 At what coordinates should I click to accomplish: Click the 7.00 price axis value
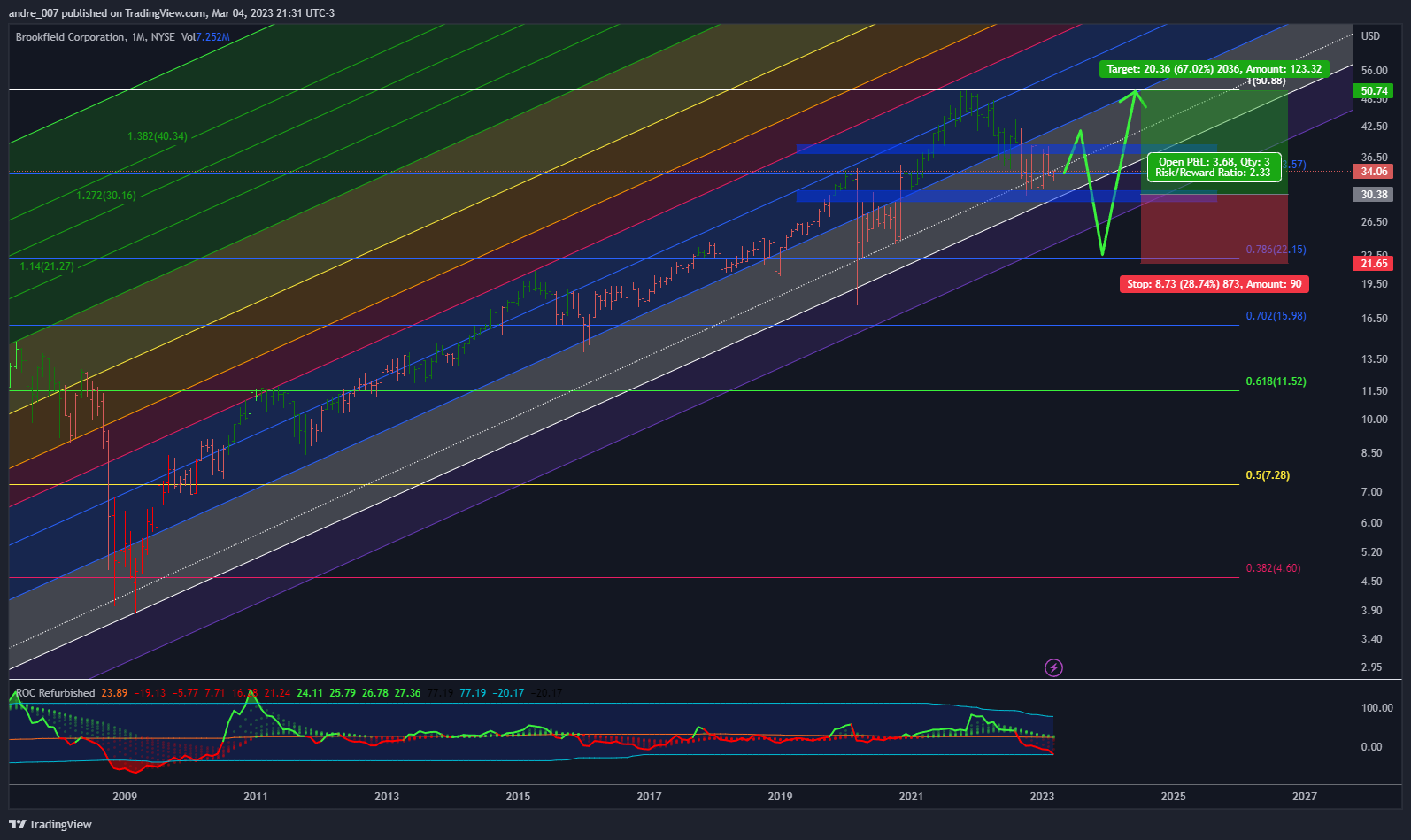tap(1371, 492)
